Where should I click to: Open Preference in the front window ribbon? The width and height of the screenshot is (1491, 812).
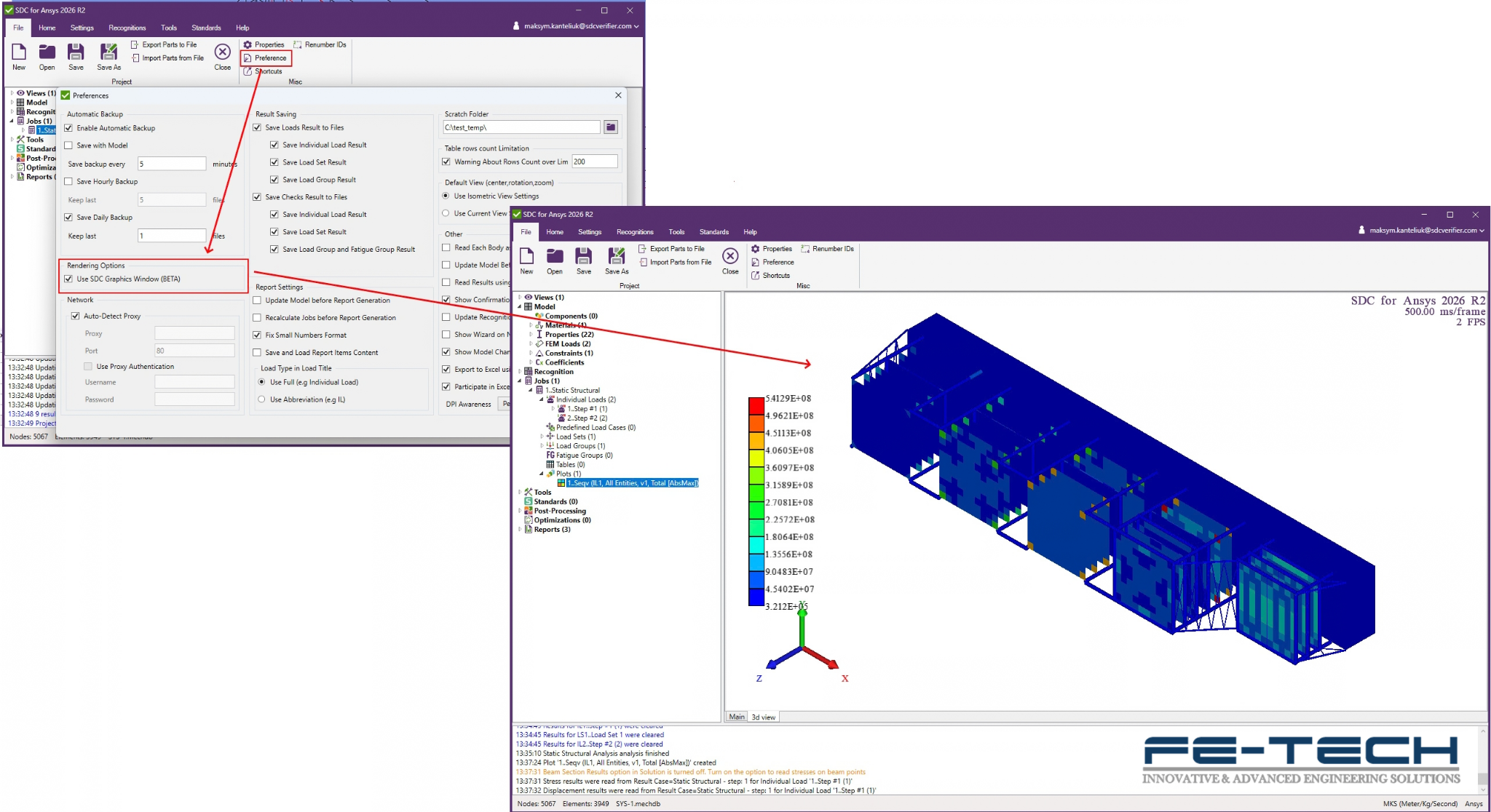772,262
